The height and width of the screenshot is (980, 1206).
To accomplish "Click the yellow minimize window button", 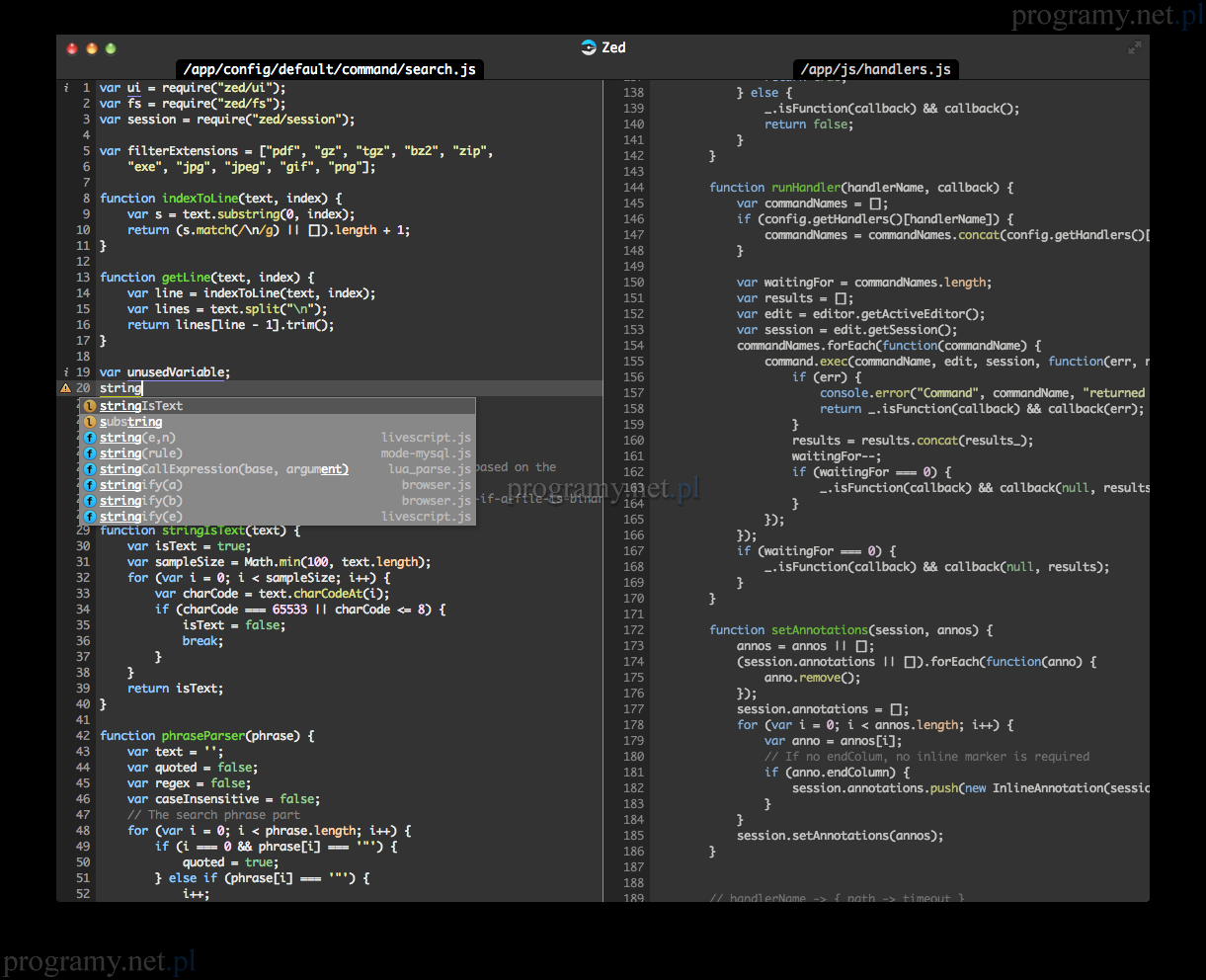I will click(92, 48).
